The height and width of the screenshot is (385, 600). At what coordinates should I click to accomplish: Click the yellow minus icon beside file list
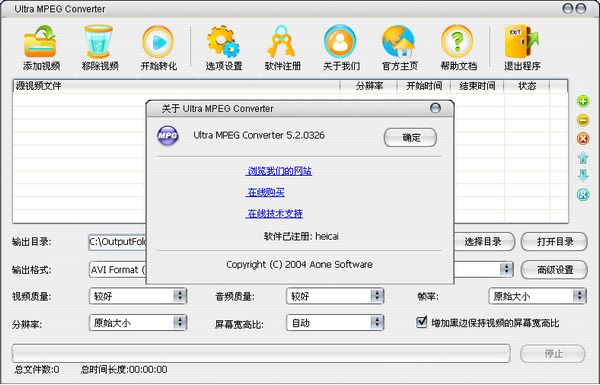pyautogui.click(x=583, y=120)
